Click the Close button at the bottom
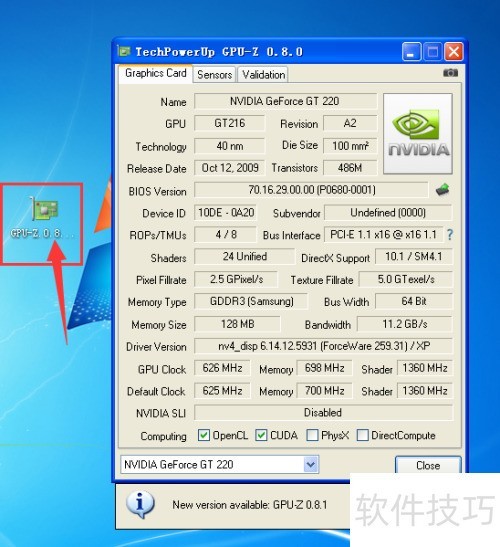Viewport: 500px width, 547px height. (428, 465)
